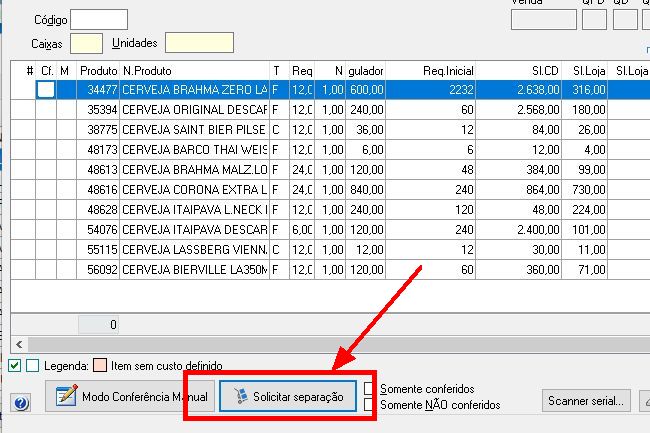650x433 pixels.
Task: Click the T column header
Action: coord(279,71)
